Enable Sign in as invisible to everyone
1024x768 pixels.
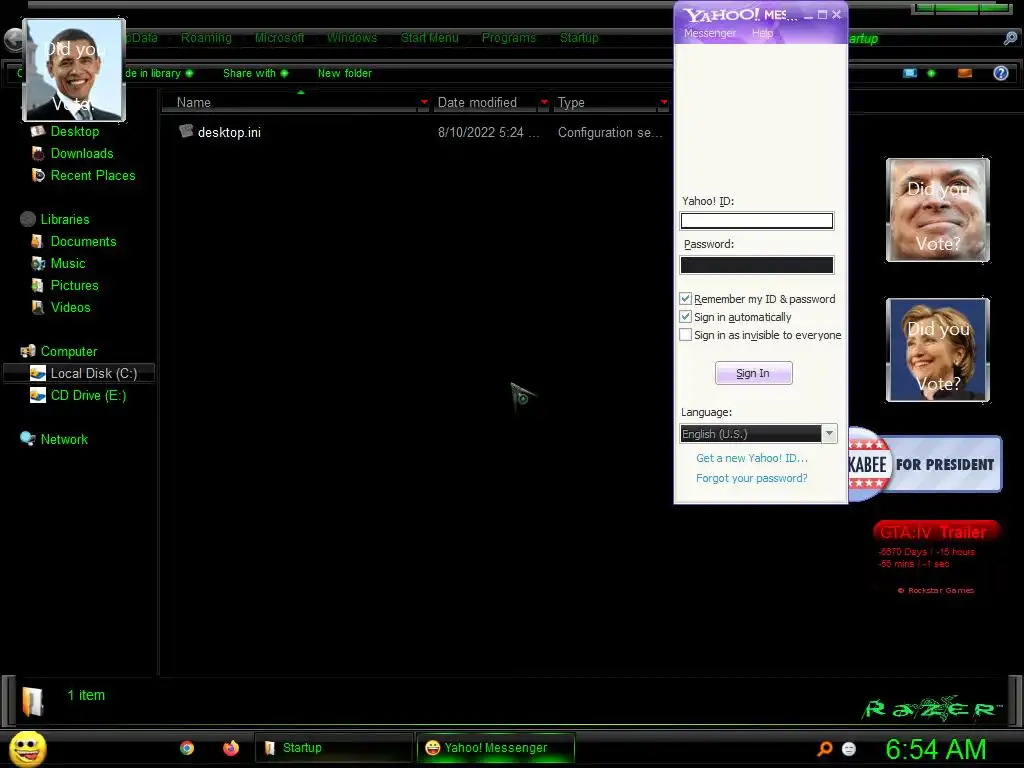point(685,335)
